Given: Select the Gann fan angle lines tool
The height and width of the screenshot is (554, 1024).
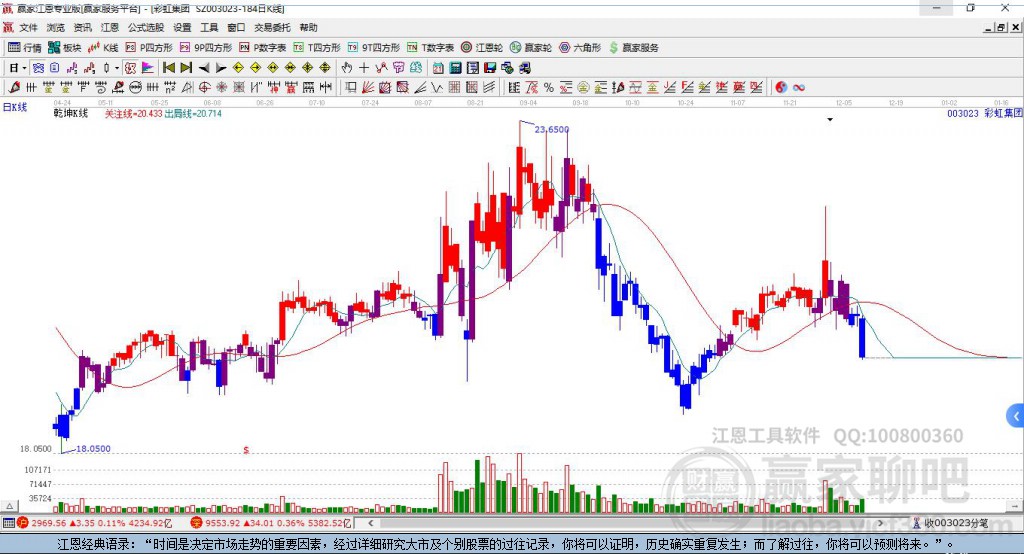Looking at the screenshot, I should pyautogui.click(x=368, y=87).
